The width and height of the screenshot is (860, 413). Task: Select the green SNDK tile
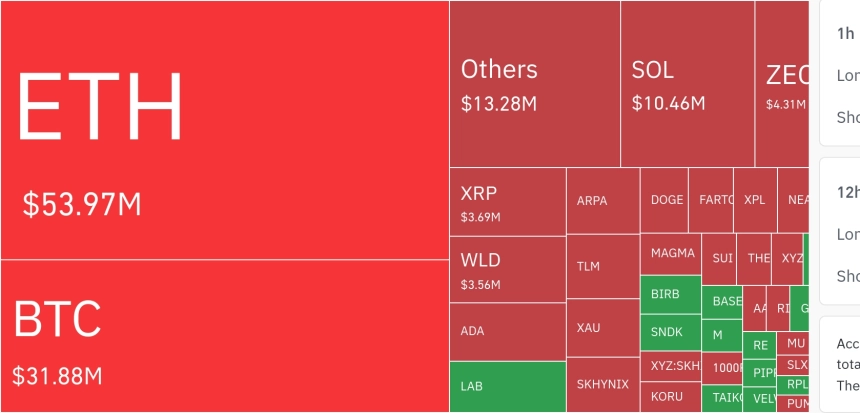tap(671, 332)
